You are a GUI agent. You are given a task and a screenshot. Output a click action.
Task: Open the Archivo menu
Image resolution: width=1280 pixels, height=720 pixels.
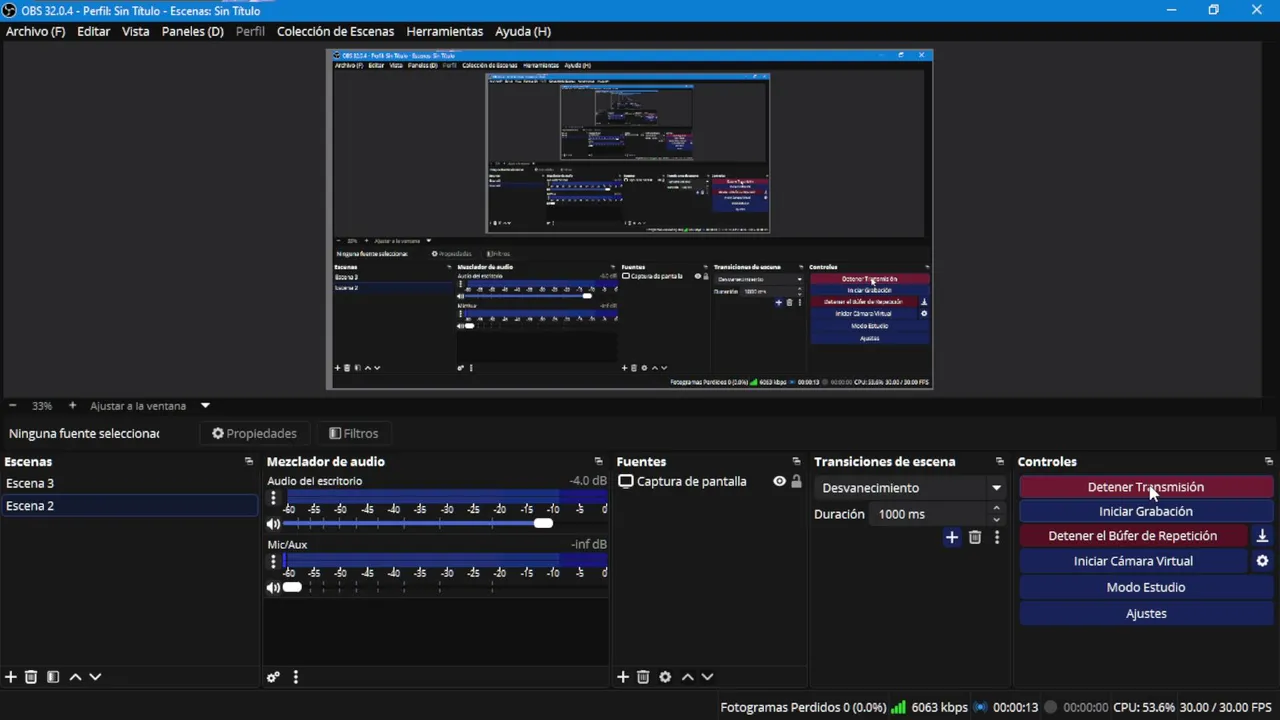[35, 31]
